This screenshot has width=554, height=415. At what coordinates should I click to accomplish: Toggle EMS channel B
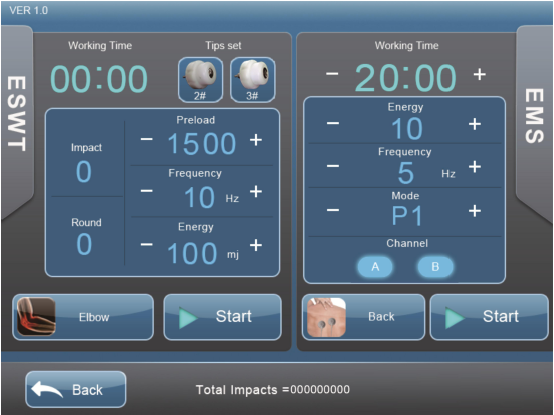pyautogui.click(x=435, y=267)
